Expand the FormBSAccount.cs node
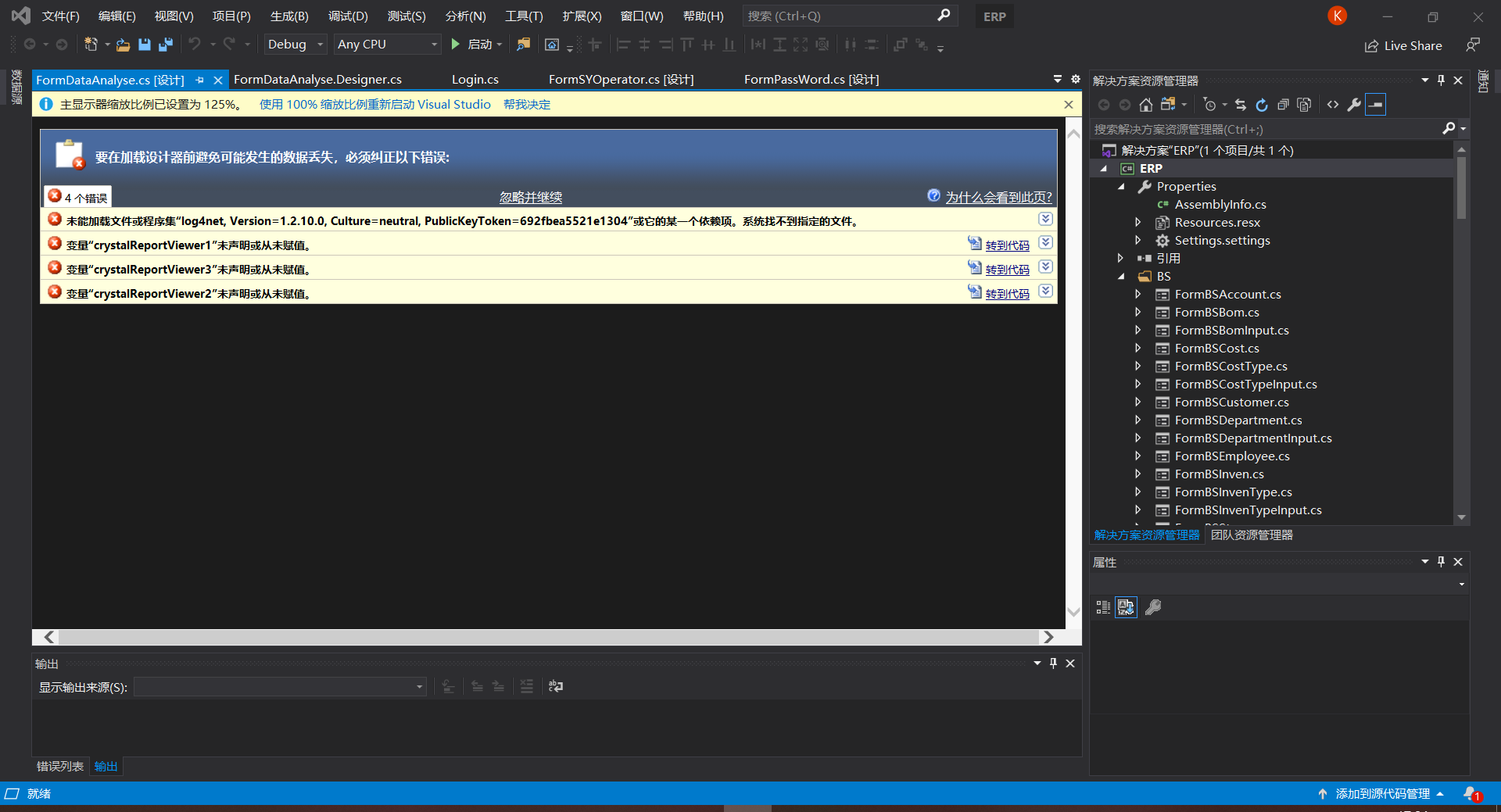 click(1138, 294)
